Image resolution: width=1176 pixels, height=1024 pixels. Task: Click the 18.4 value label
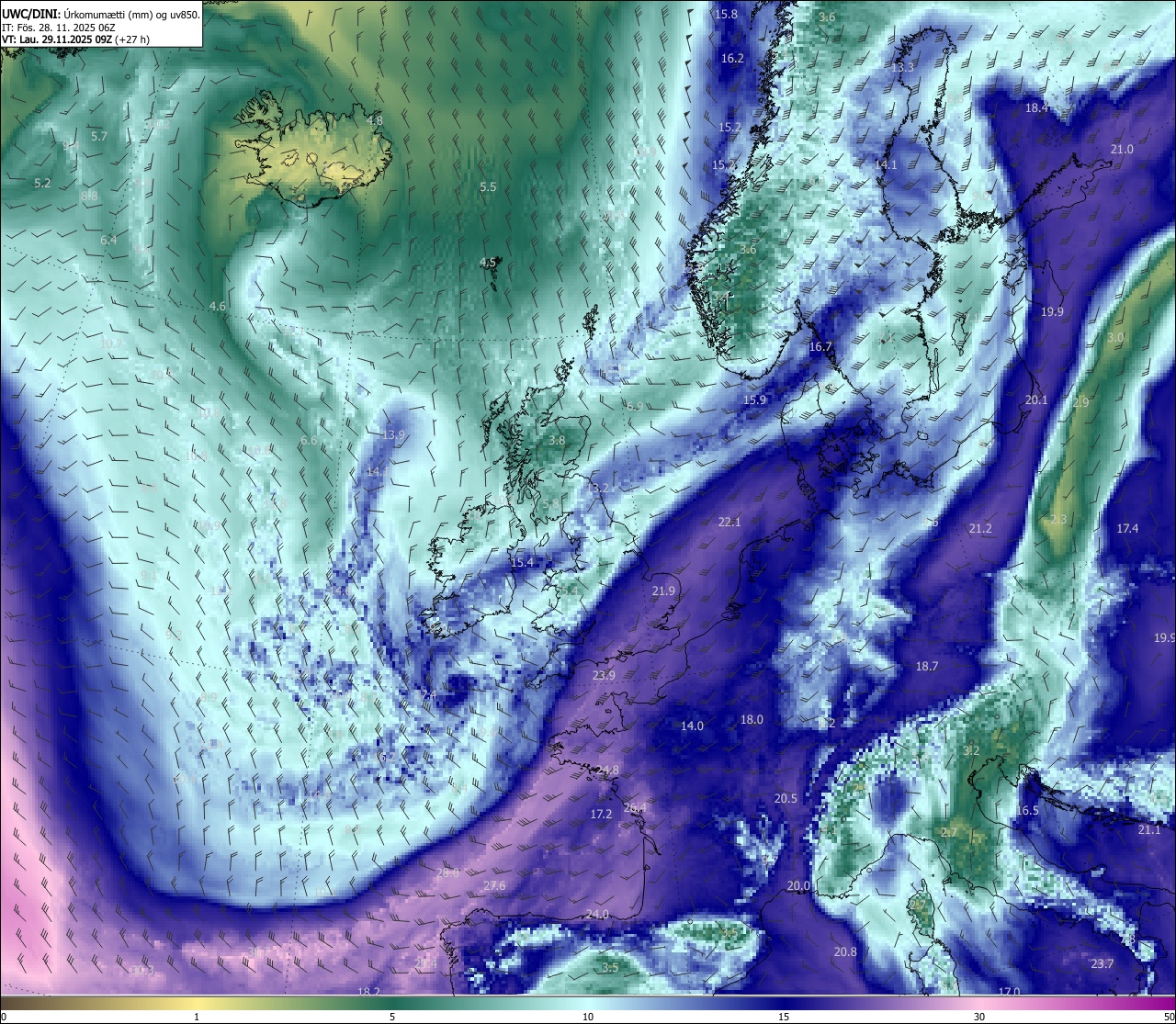click(1036, 108)
